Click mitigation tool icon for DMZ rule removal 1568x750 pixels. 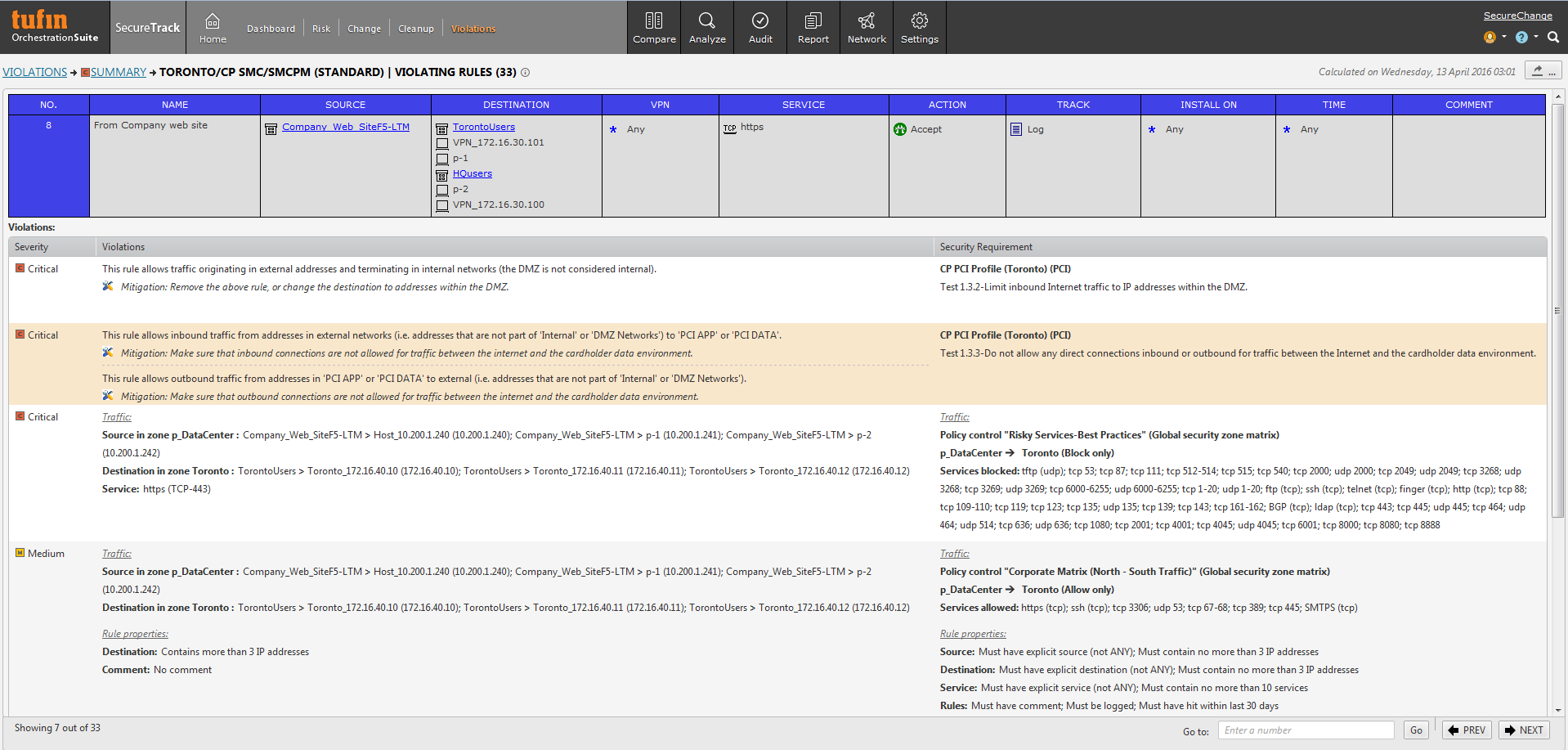point(108,286)
